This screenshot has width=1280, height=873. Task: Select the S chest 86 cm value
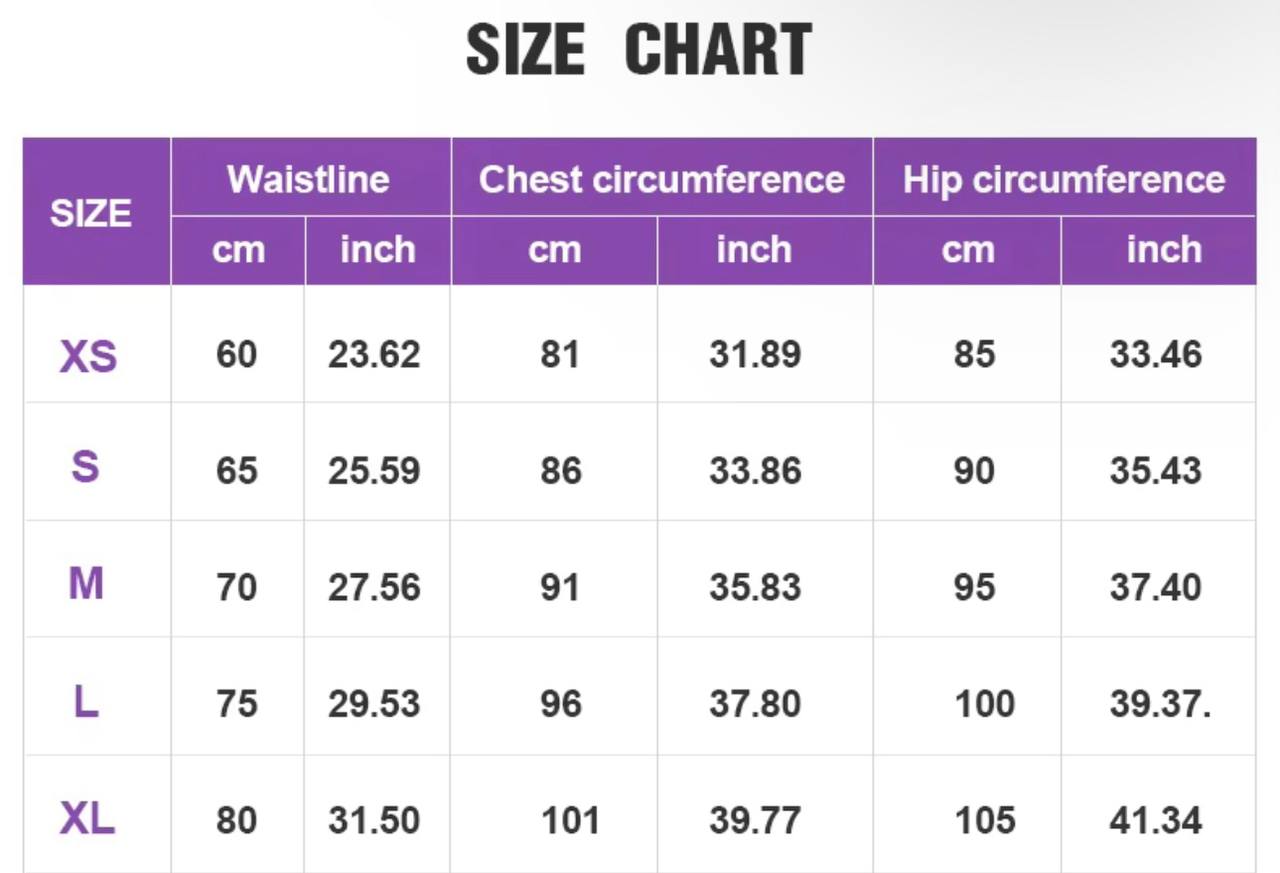click(560, 470)
